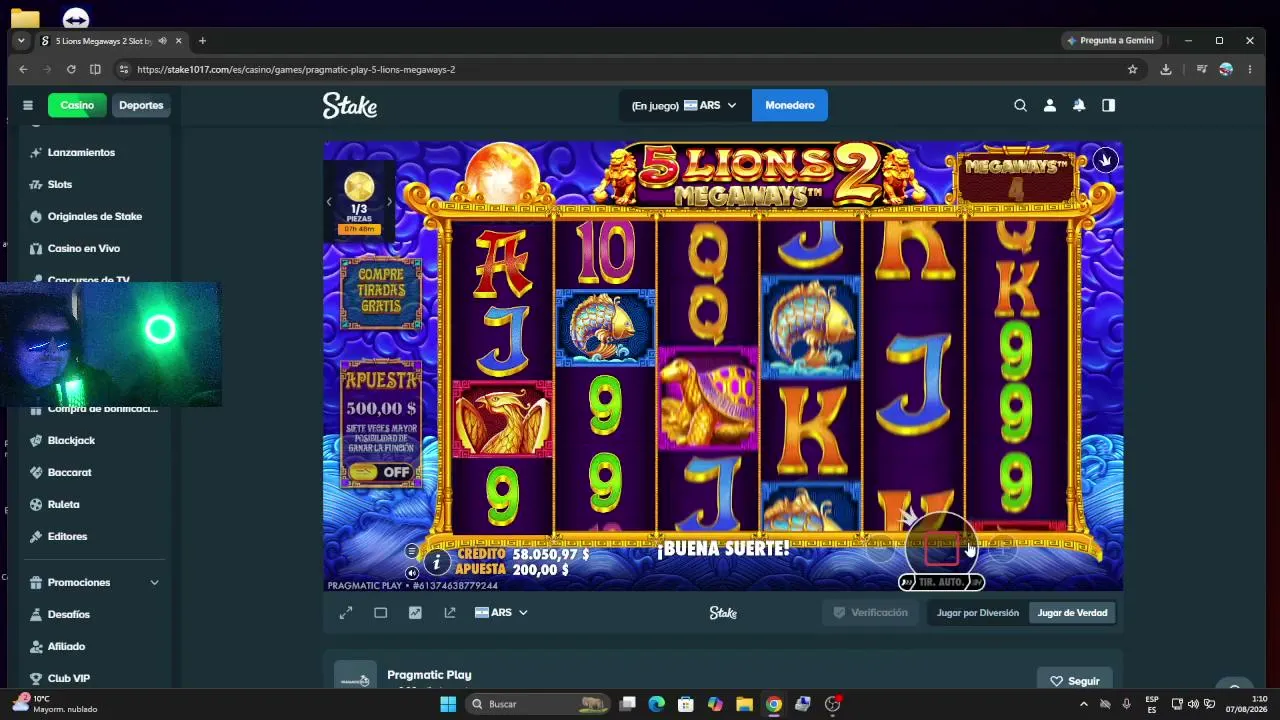Mute the slot game sound
Viewport: 1280px width, 720px height.
coord(411,573)
